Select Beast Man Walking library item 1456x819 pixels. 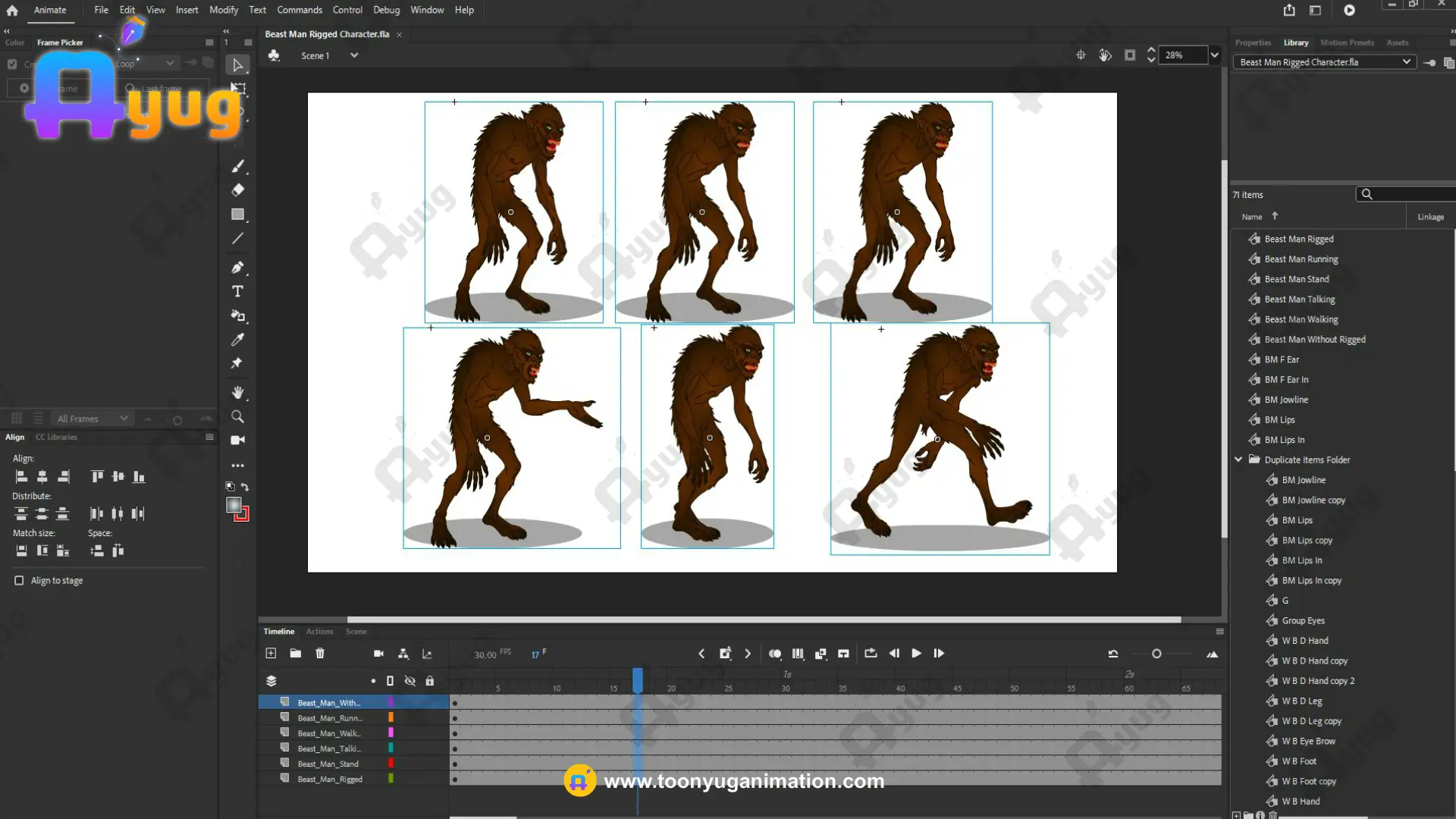[x=1301, y=319]
